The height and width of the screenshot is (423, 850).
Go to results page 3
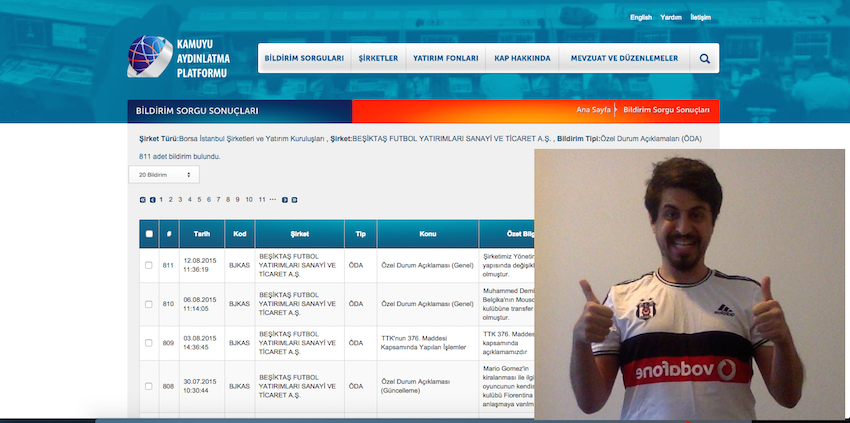pyautogui.click(x=180, y=200)
